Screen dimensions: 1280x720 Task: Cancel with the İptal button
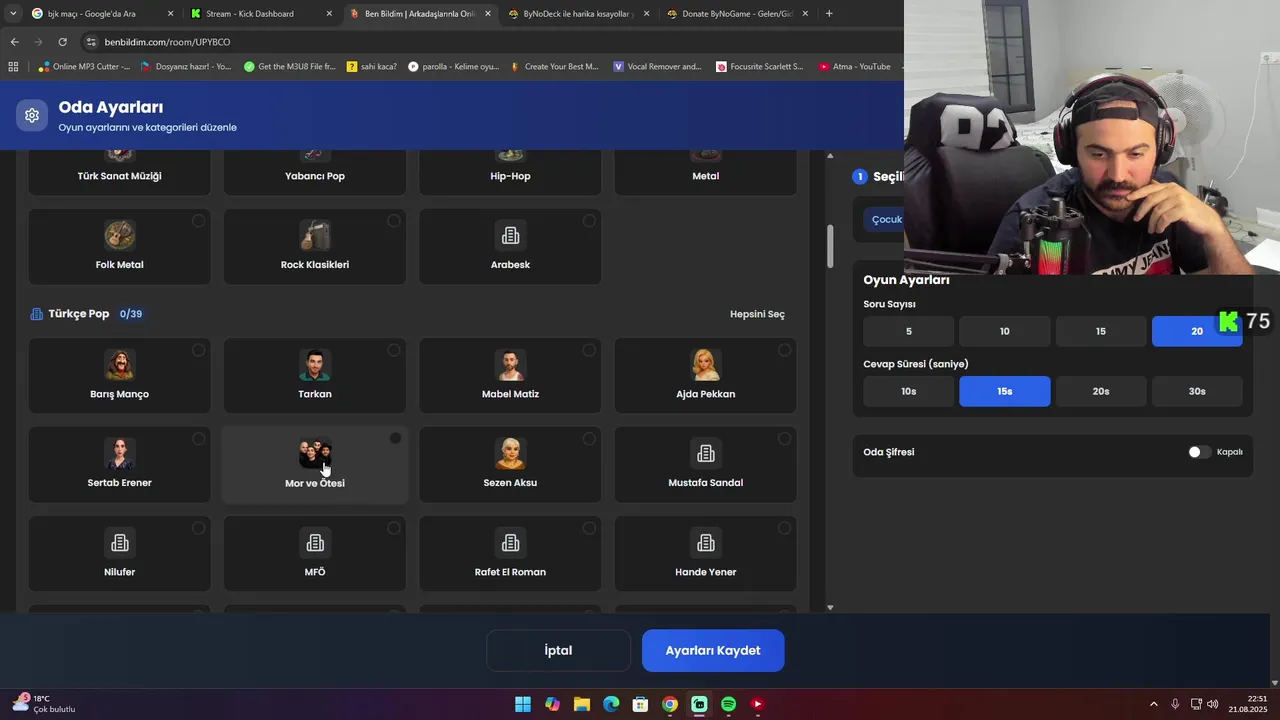tap(558, 651)
